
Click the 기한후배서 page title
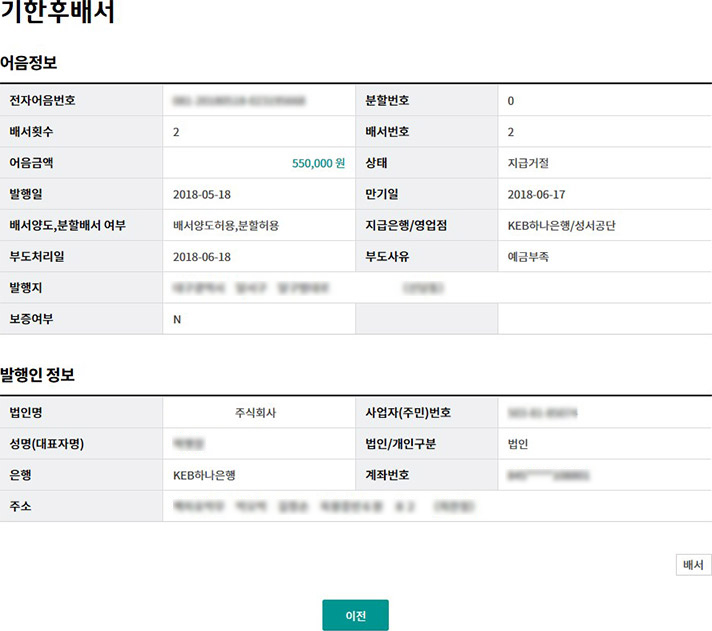click(x=57, y=14)
